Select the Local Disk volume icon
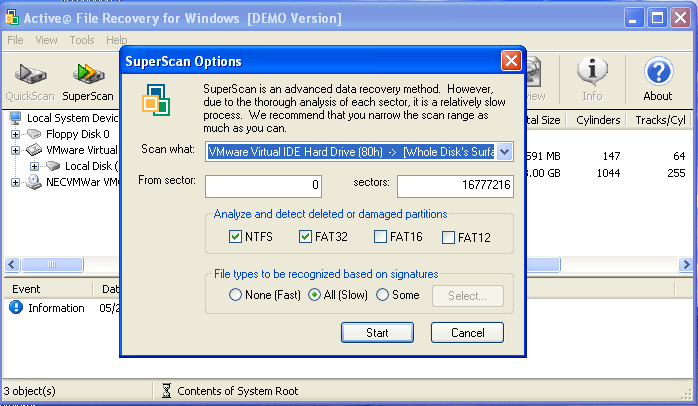Image resolution: width=698 pixels, height=406 pixels. [x=53, y=166]
